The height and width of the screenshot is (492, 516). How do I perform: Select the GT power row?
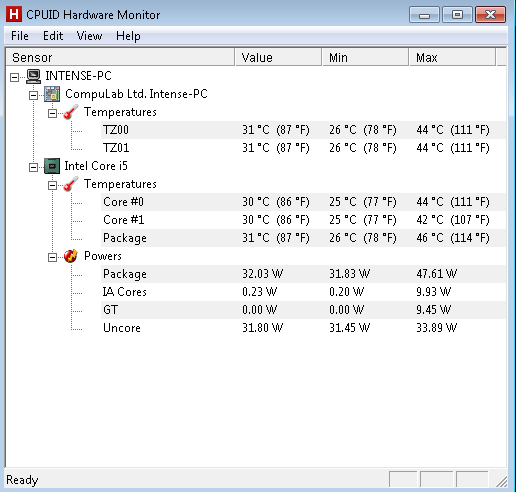click(303, 310)
